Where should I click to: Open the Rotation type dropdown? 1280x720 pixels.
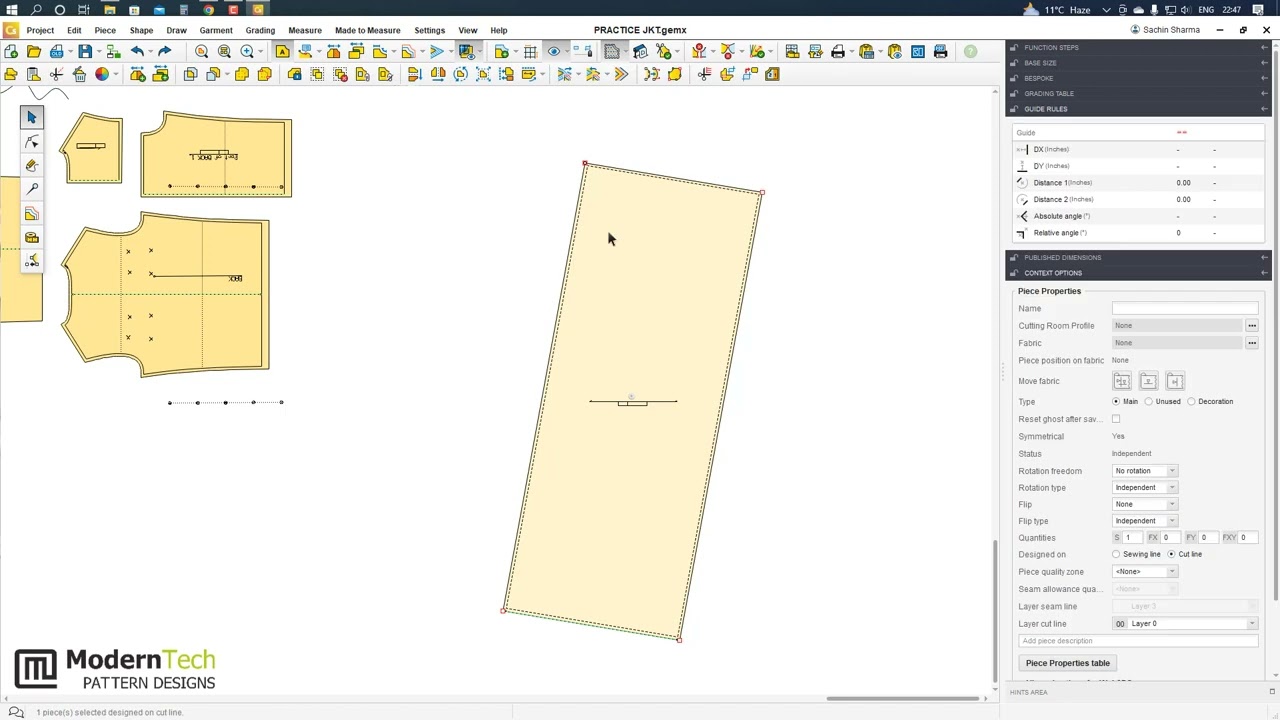[1145, 488]
